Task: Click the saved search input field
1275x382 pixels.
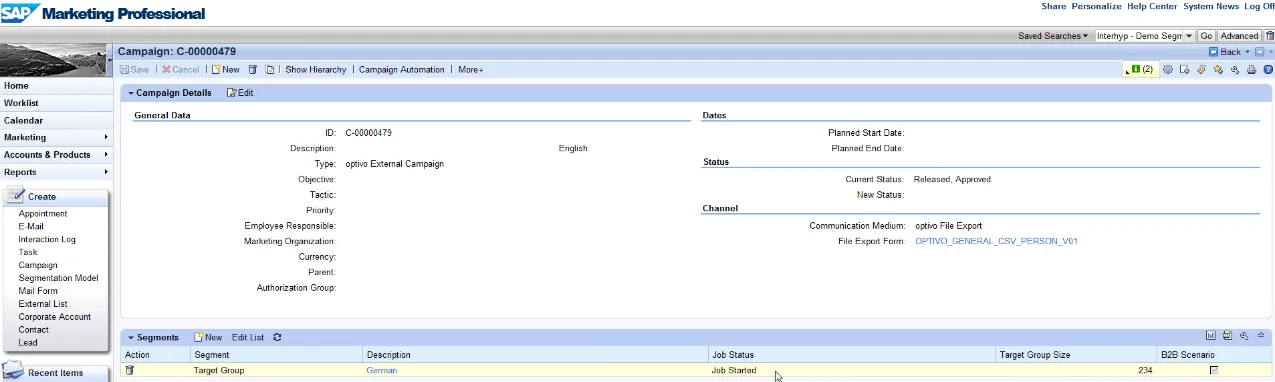Action: coord(1139,36)
